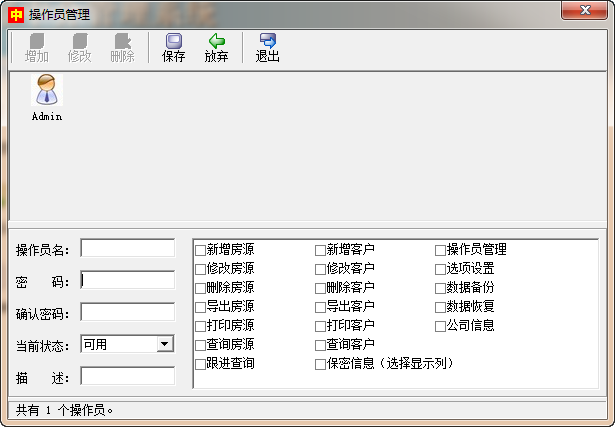
Task: Click the 共有 1 个操作员 status text
Action: pyautogui.click(x=65, y=410)
